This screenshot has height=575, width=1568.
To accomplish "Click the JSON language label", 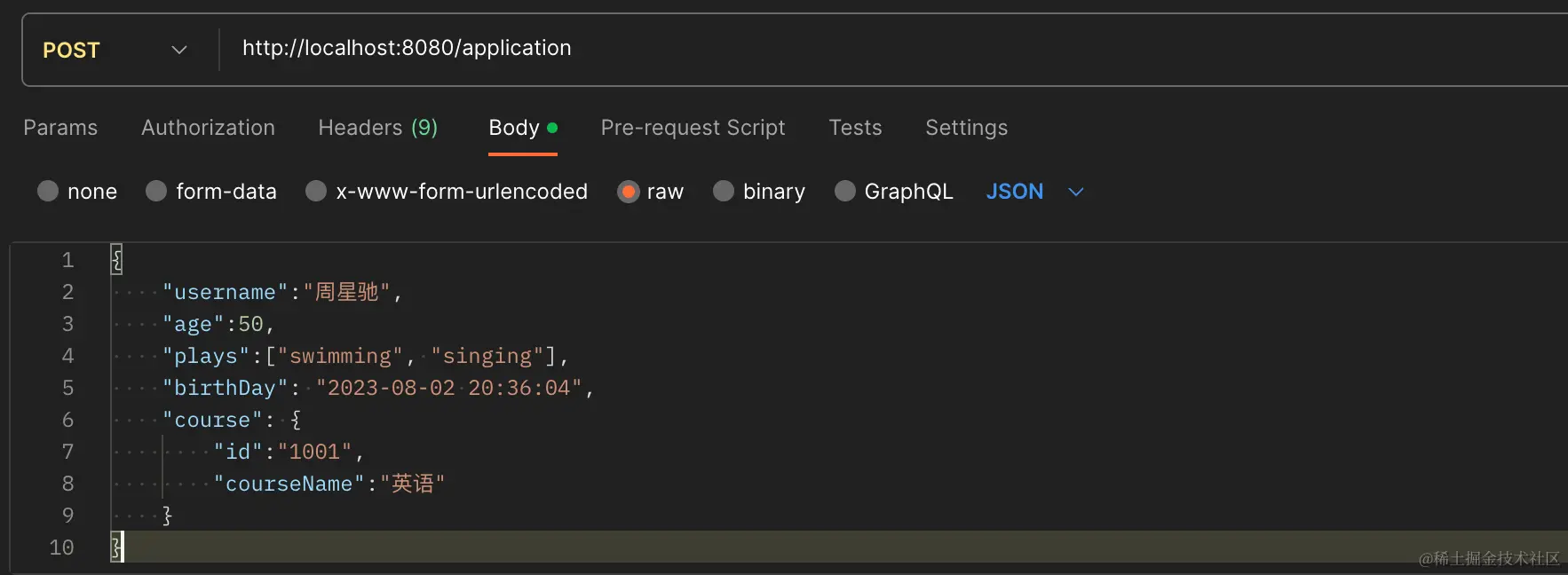I will tap(1014, 192).
